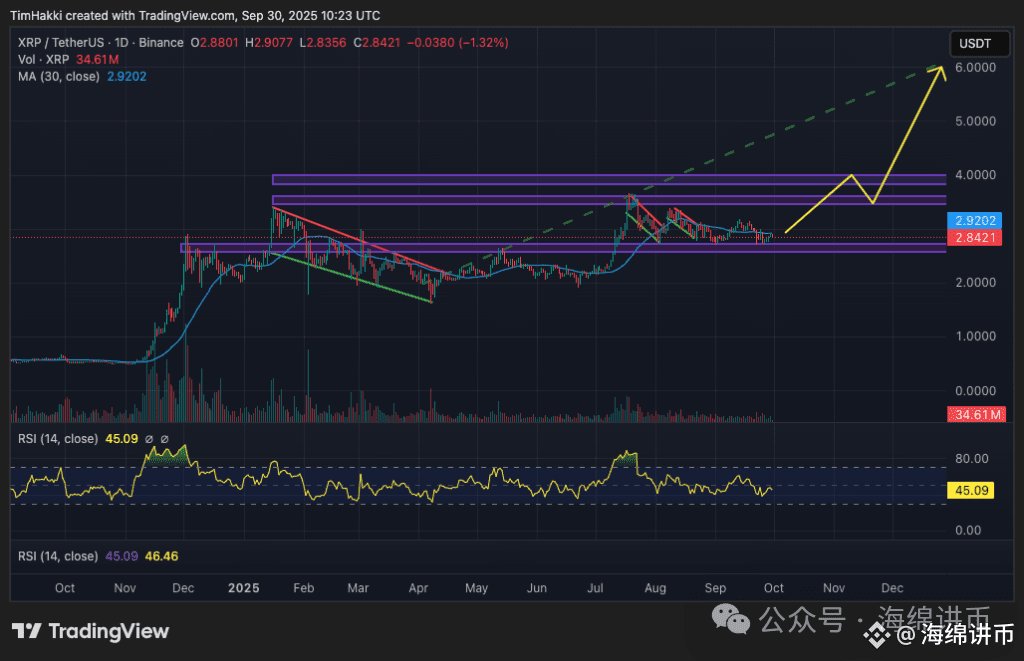The height and width of the screenshot is (661, 1024).
Task: Click the Vol · XRP indicator legend
Action: [x=43, y=59]
